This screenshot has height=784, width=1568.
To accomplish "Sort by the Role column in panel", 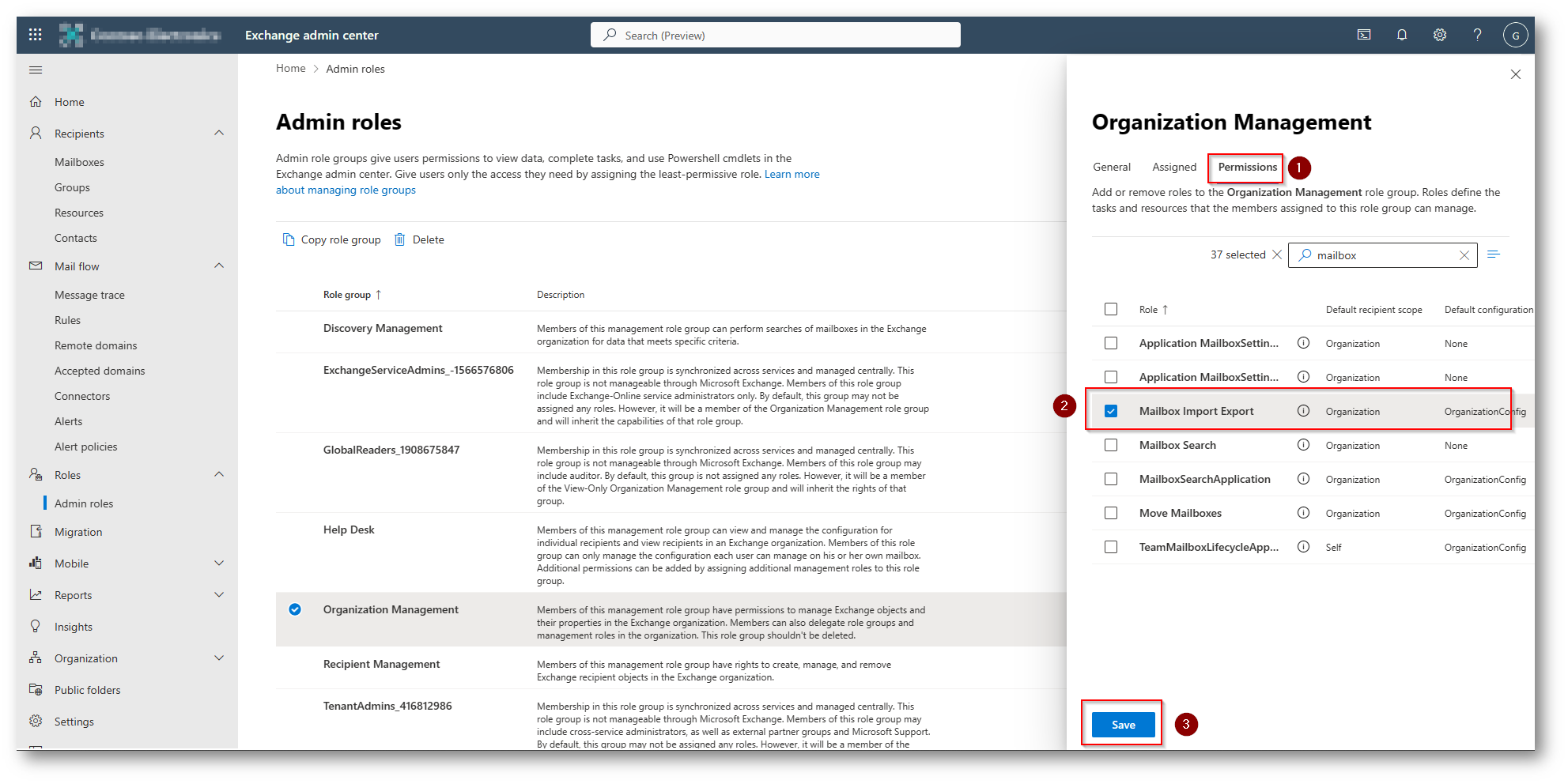I will point(1153,310).
